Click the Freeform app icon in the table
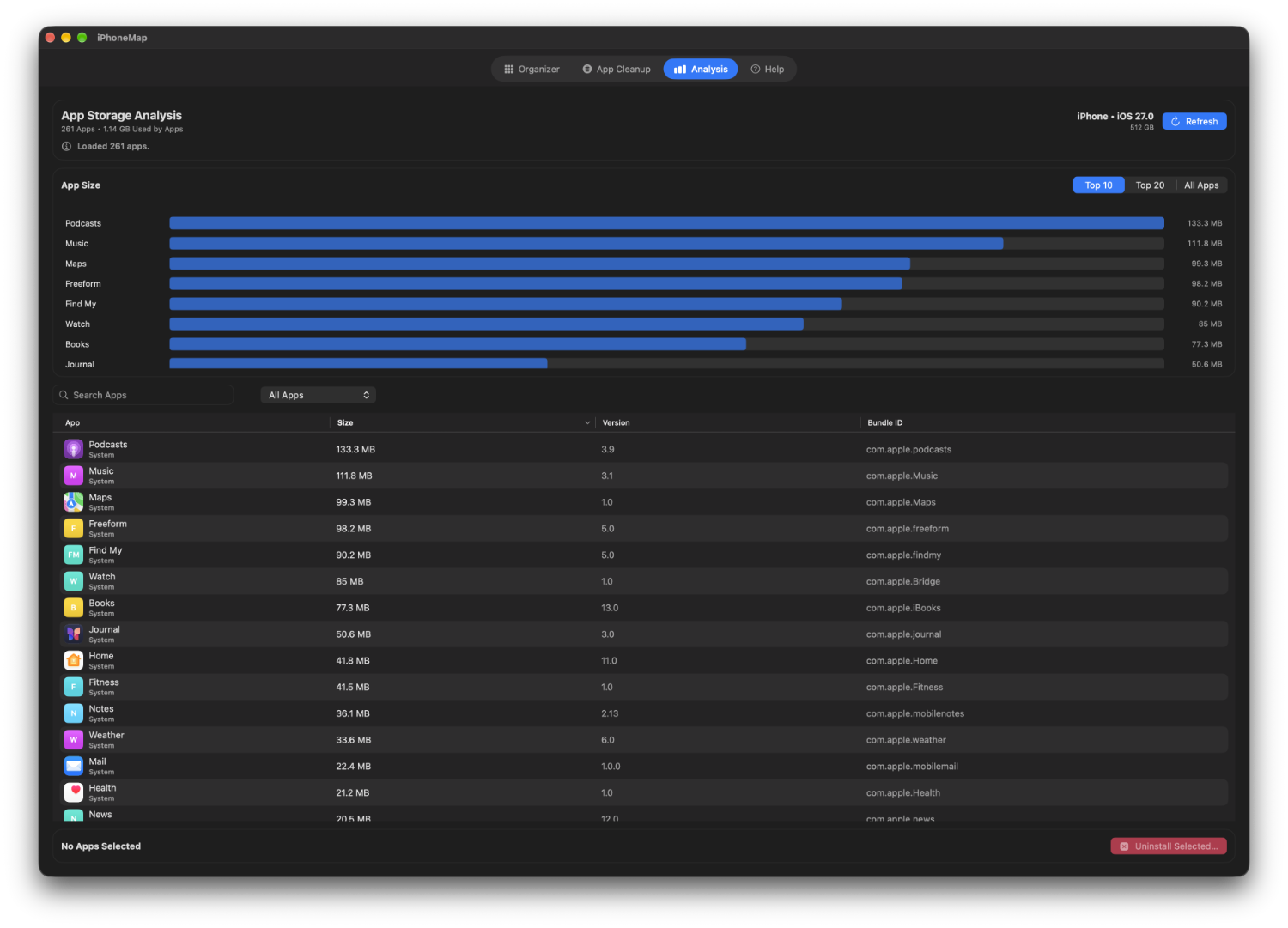This screenshot has height=928, width=1288. (x=74, y=529)
